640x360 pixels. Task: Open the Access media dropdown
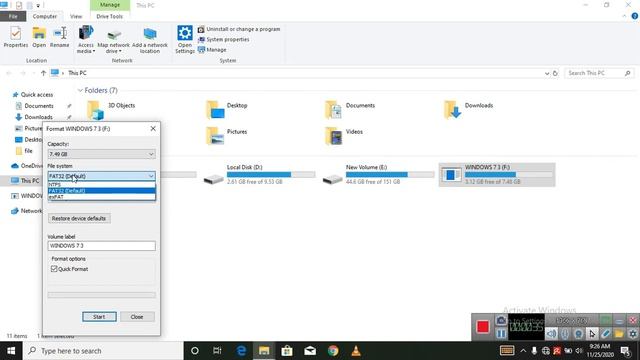(86, 39)
